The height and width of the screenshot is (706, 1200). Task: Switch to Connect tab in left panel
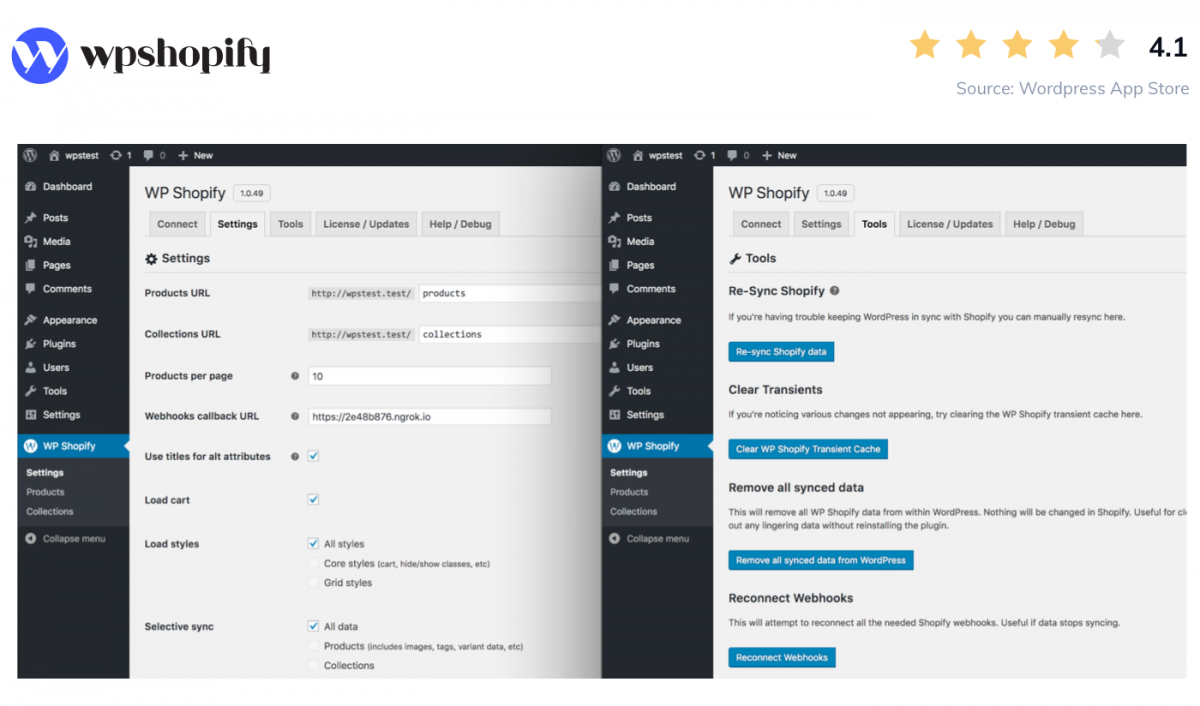pyautogui.click(x=177, y=224)
